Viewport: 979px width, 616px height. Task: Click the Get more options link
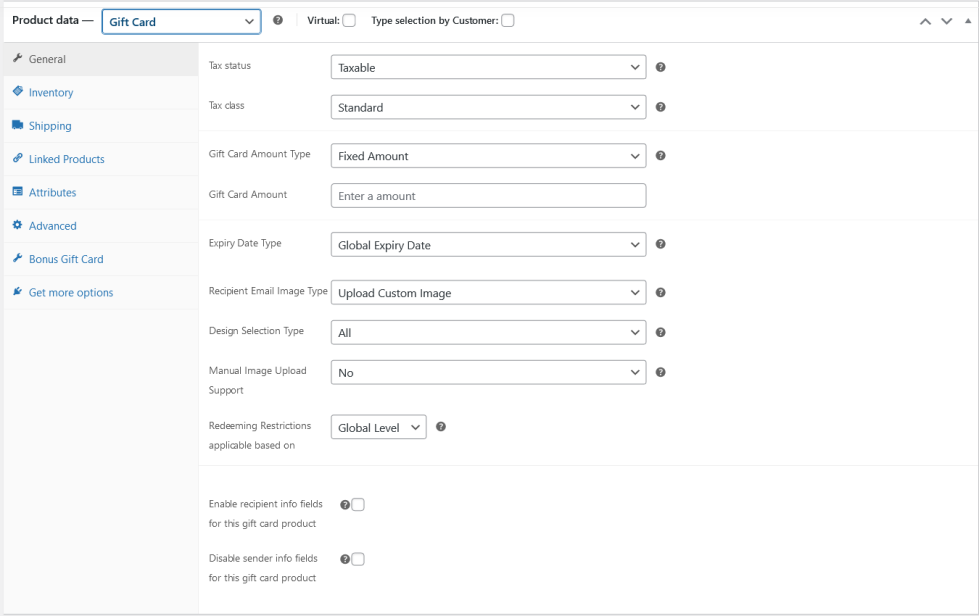click(x=71, y=293)
